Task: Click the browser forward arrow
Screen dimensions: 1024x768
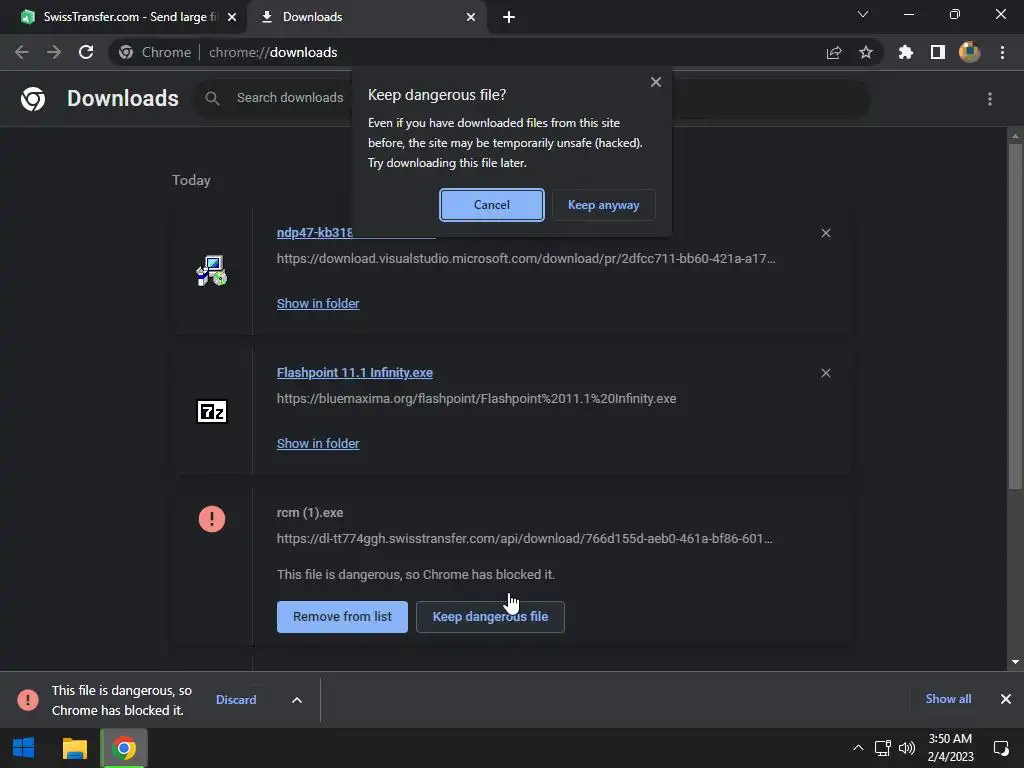Action: click(54, 52)
